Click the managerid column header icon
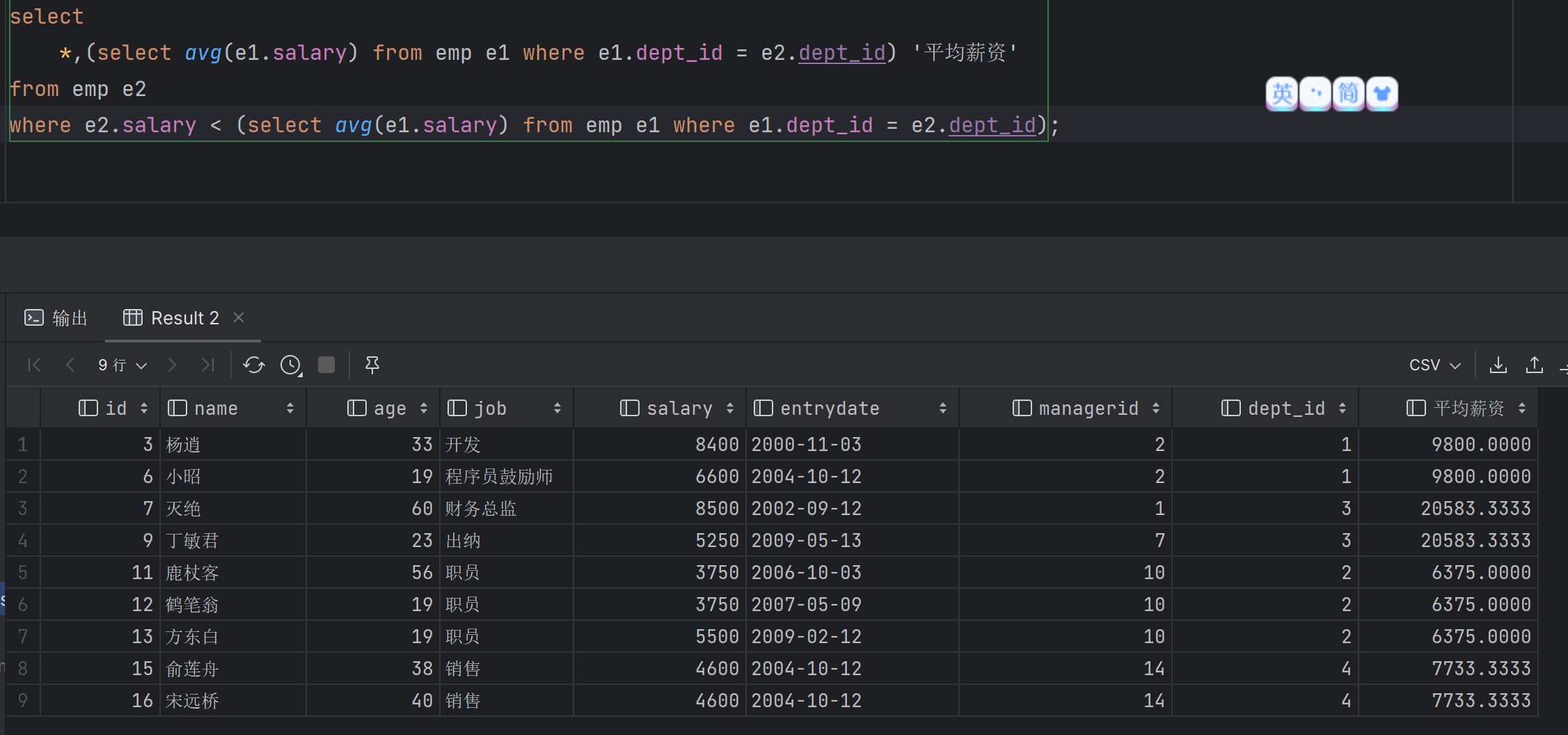The image size is (1568, 735). tap(1022, 408)
